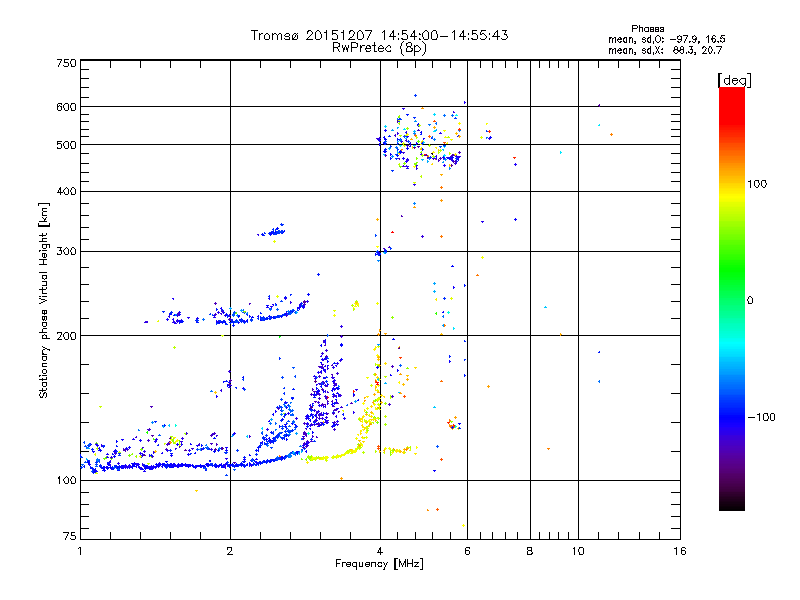Click the x-axis tick label '1'

pos(80,551)
